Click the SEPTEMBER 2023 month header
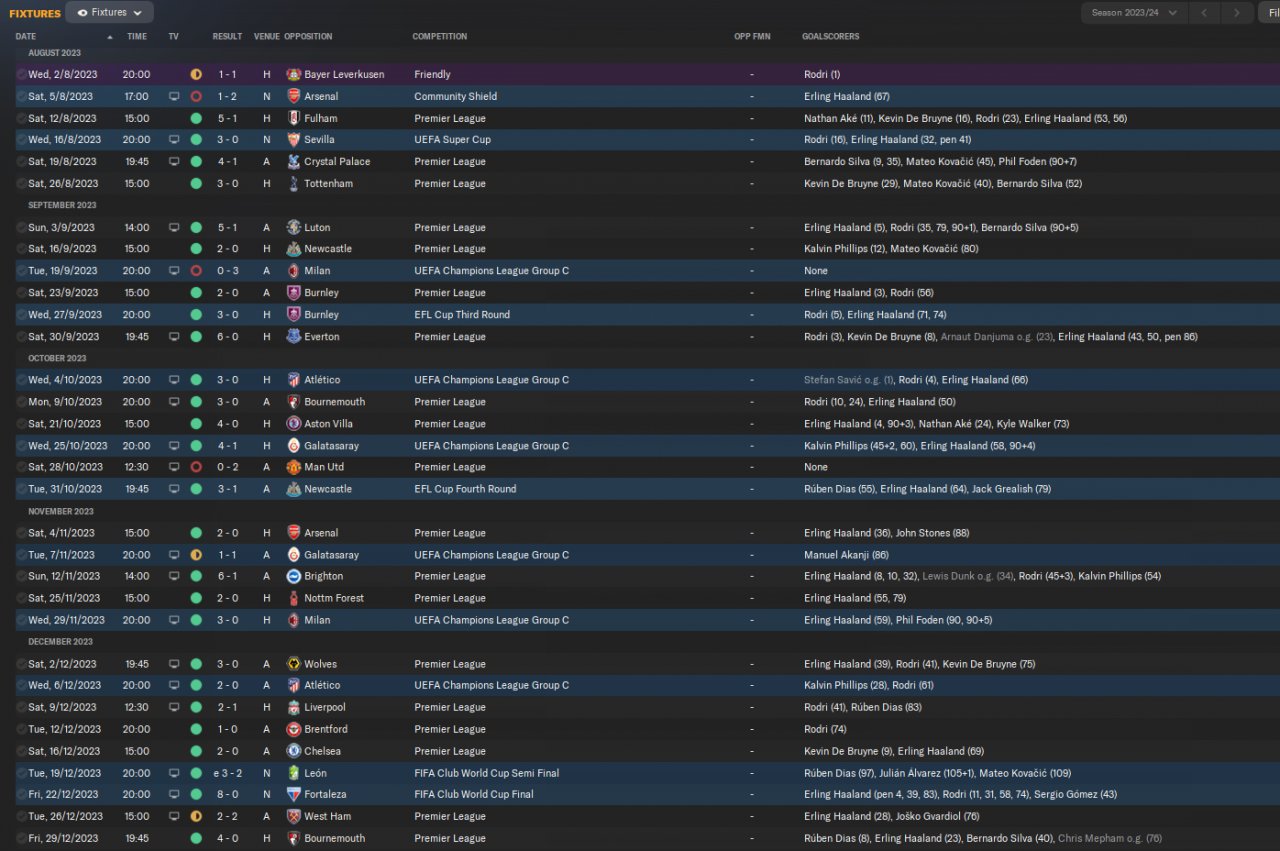 [x=63, y=205]
